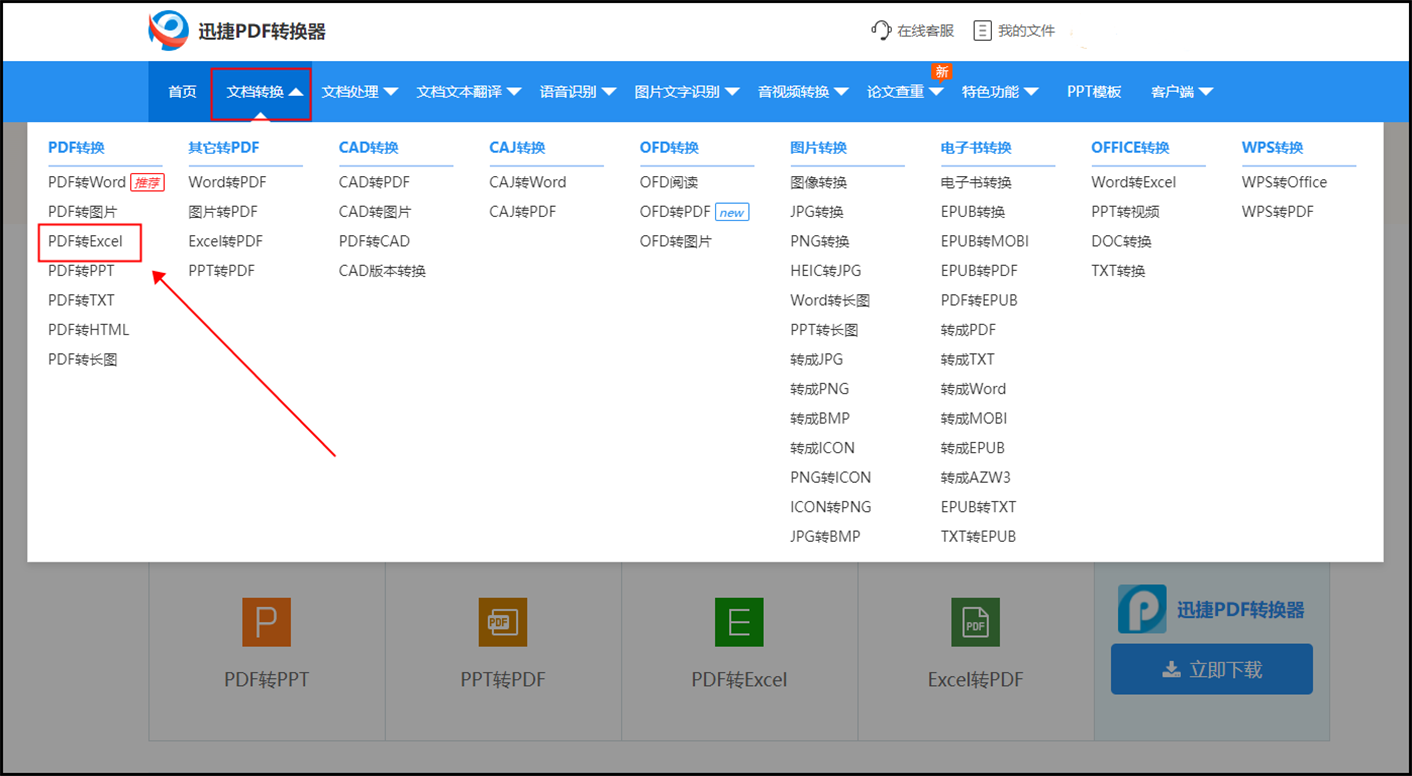Open EPUB转MOBI link
Image resolution: width=1412 pixels, height=776 pixels.
(x=984, y=241)
